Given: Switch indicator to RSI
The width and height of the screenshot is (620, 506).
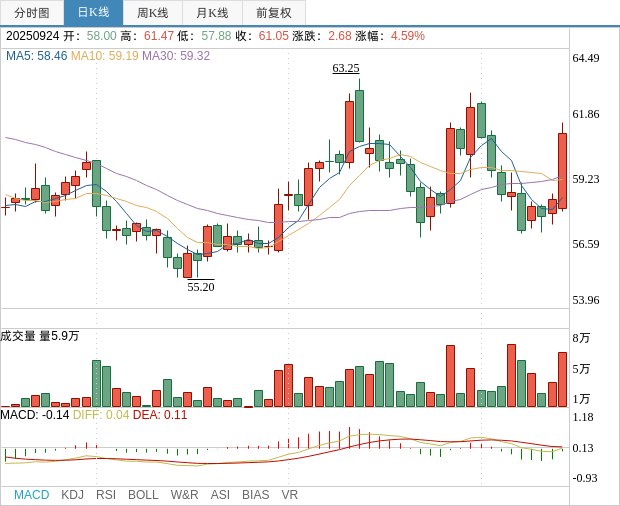Looking at the screenshot, I should pos(106,495).
